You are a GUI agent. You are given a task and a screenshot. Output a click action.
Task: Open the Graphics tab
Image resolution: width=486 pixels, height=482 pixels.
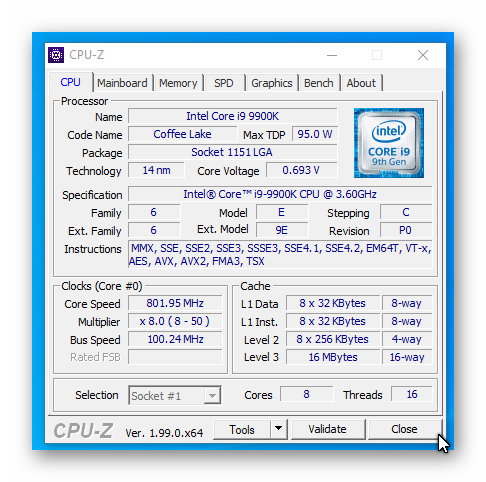click(x=272, y=83)
